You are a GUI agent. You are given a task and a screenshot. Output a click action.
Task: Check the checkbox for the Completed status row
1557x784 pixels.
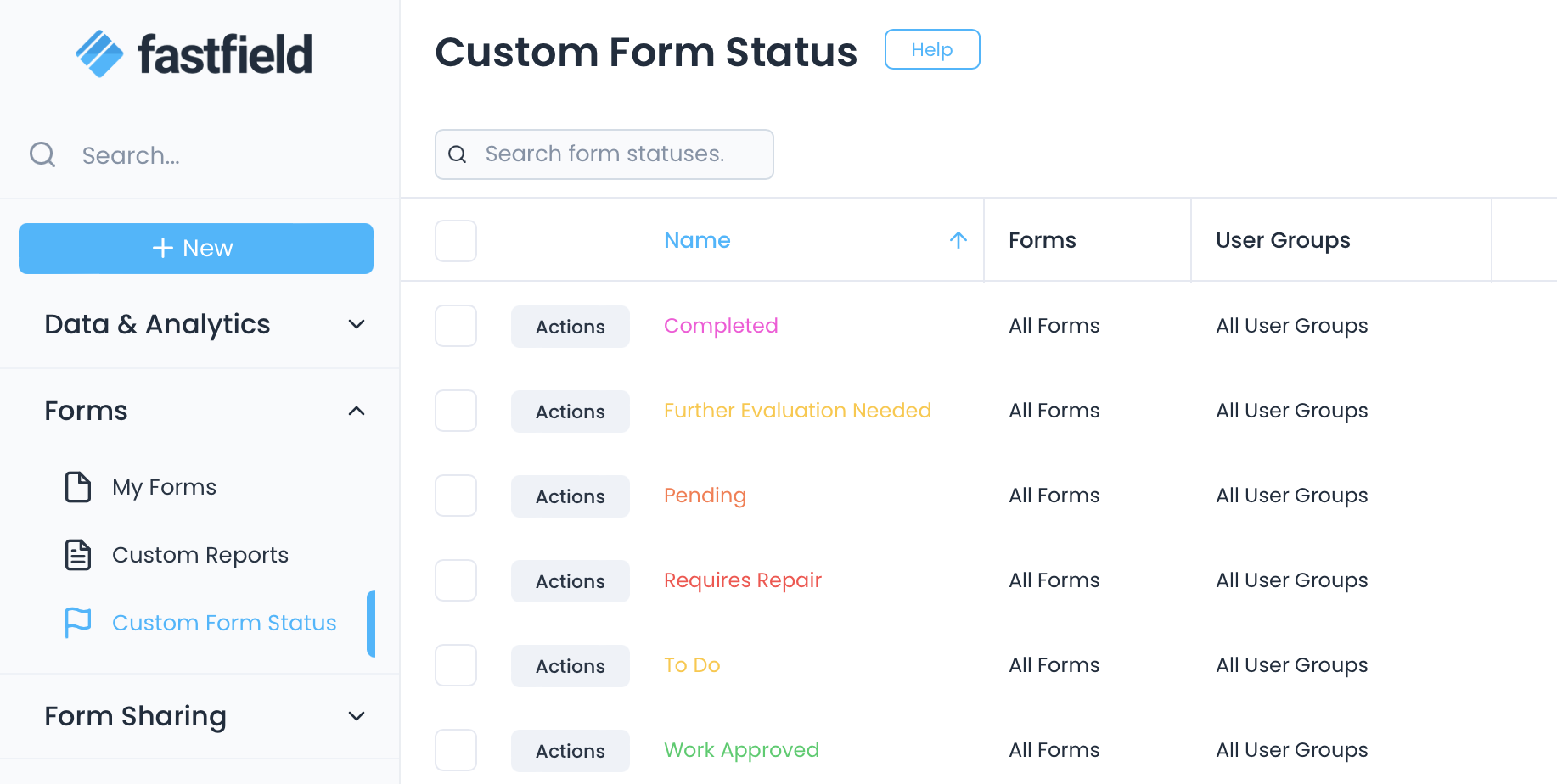tap(456, 326)
